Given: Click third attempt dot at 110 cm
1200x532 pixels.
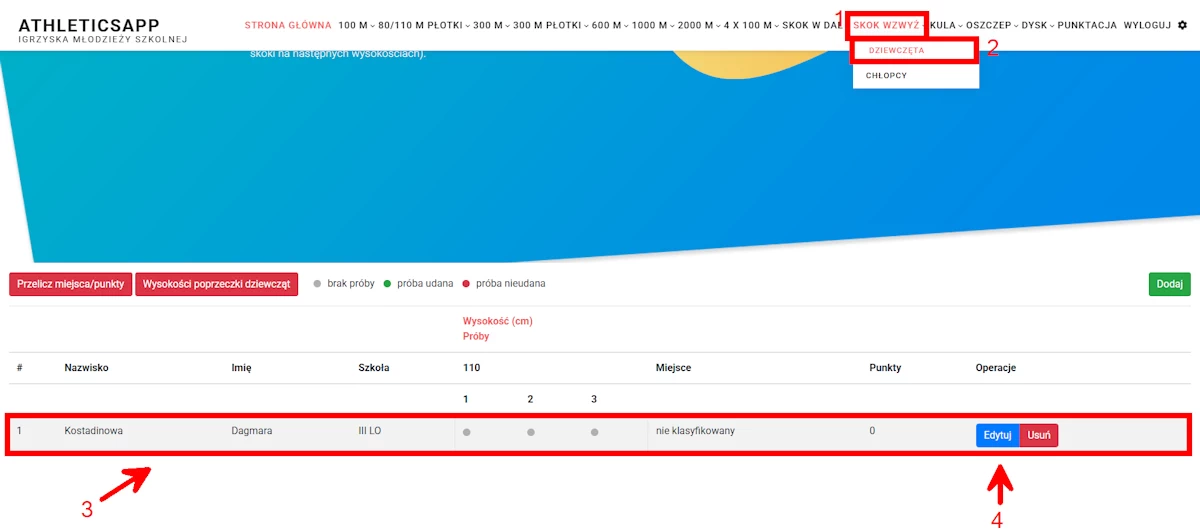Looking at the screenshot, I should point(594,432).
